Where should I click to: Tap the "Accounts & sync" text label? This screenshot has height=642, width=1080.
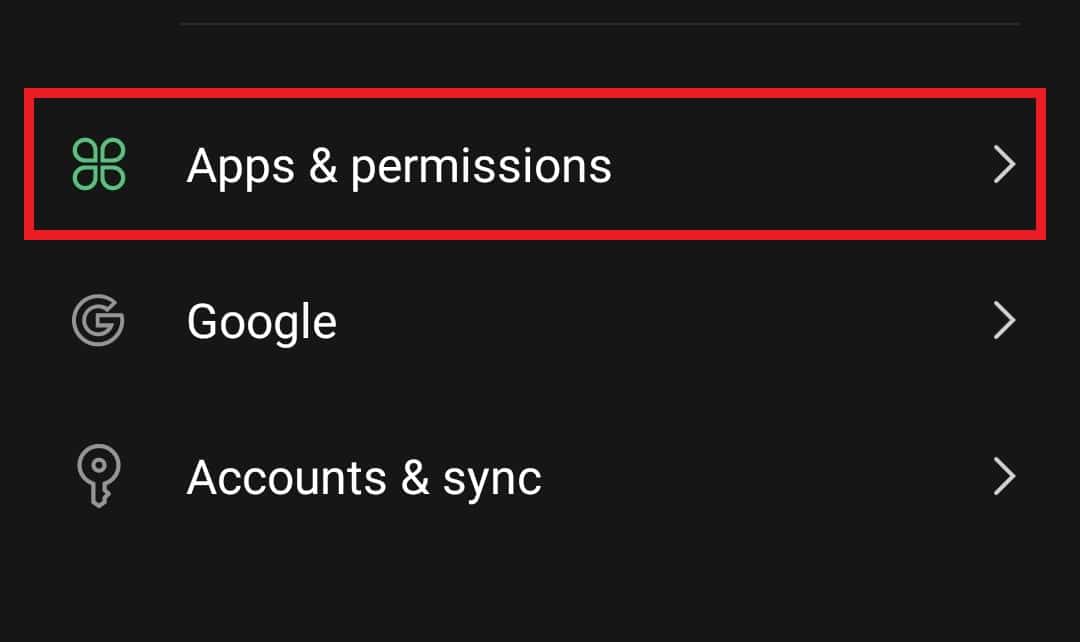tap(364, 477)
